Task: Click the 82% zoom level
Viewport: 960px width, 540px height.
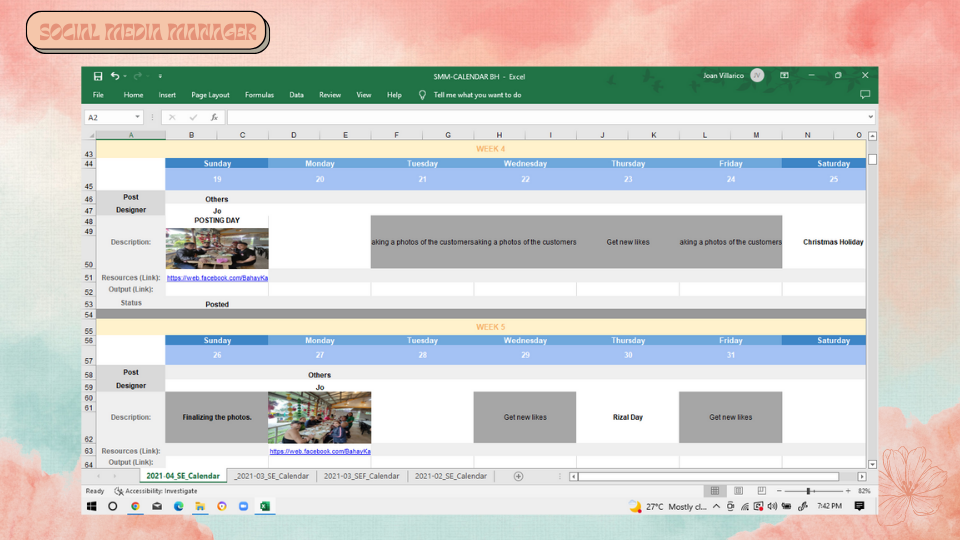Action: 864,491
